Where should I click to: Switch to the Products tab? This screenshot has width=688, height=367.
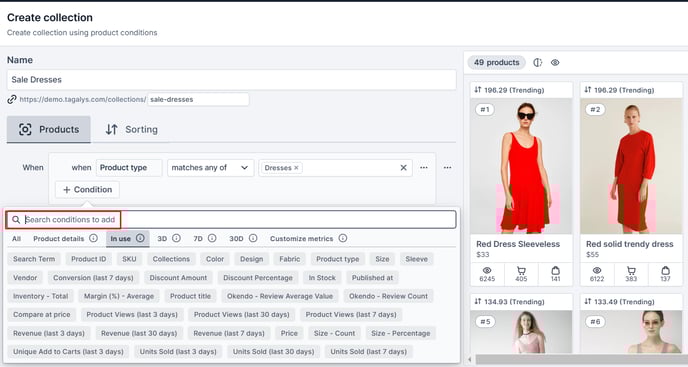pos(49,130)
